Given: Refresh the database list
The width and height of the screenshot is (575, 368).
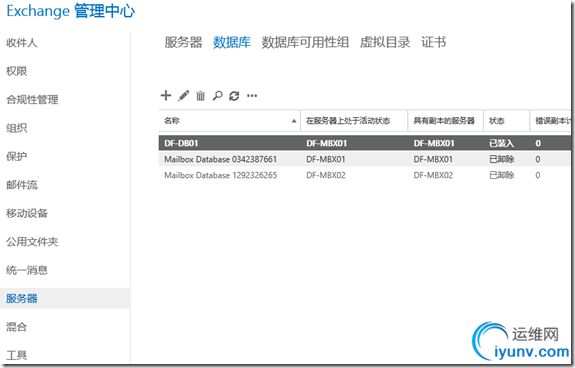Looking at the screenshot, I should coord(234,96).
